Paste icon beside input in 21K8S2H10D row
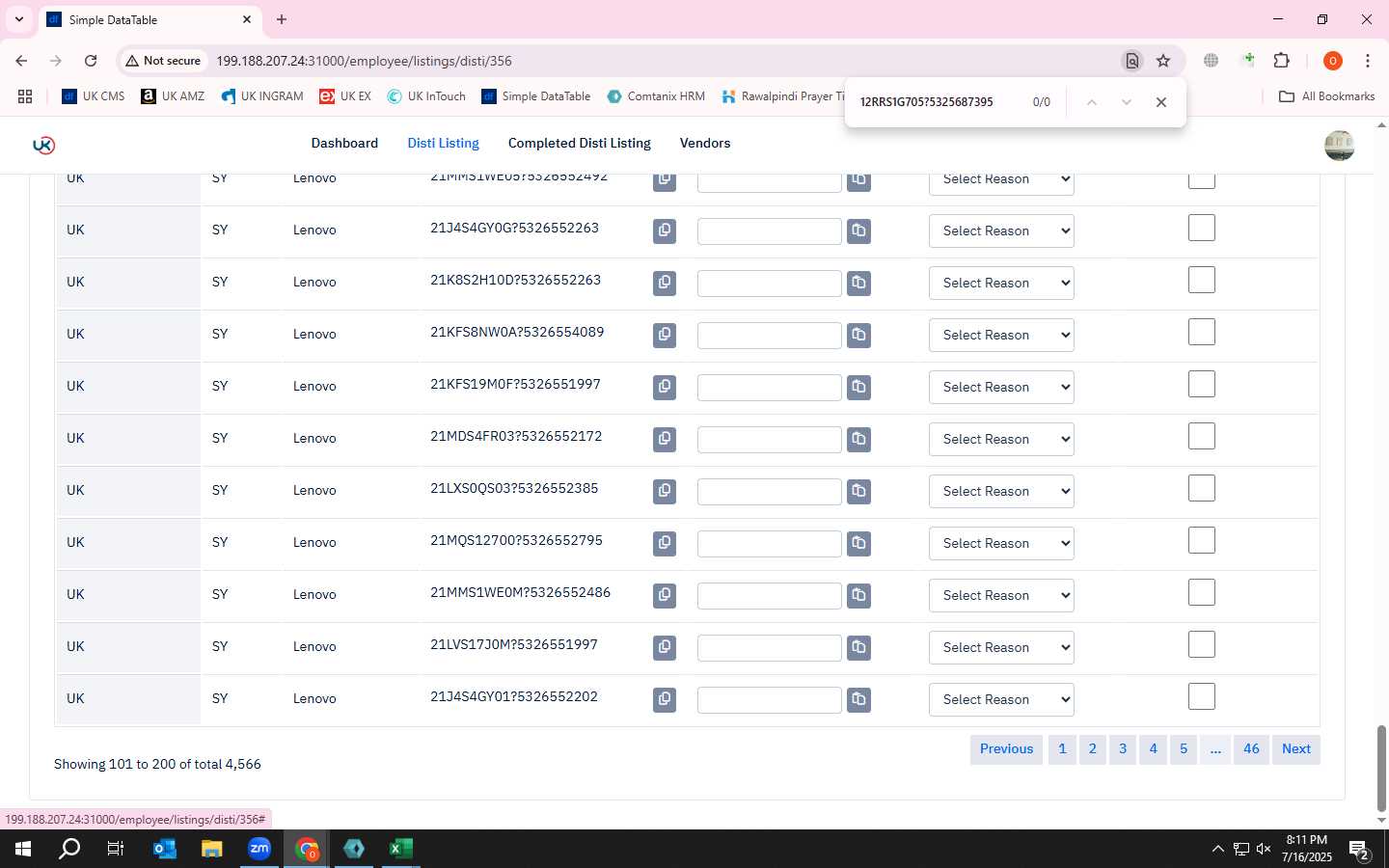Viewport: 1389px width, 868px height. [858, 283]
